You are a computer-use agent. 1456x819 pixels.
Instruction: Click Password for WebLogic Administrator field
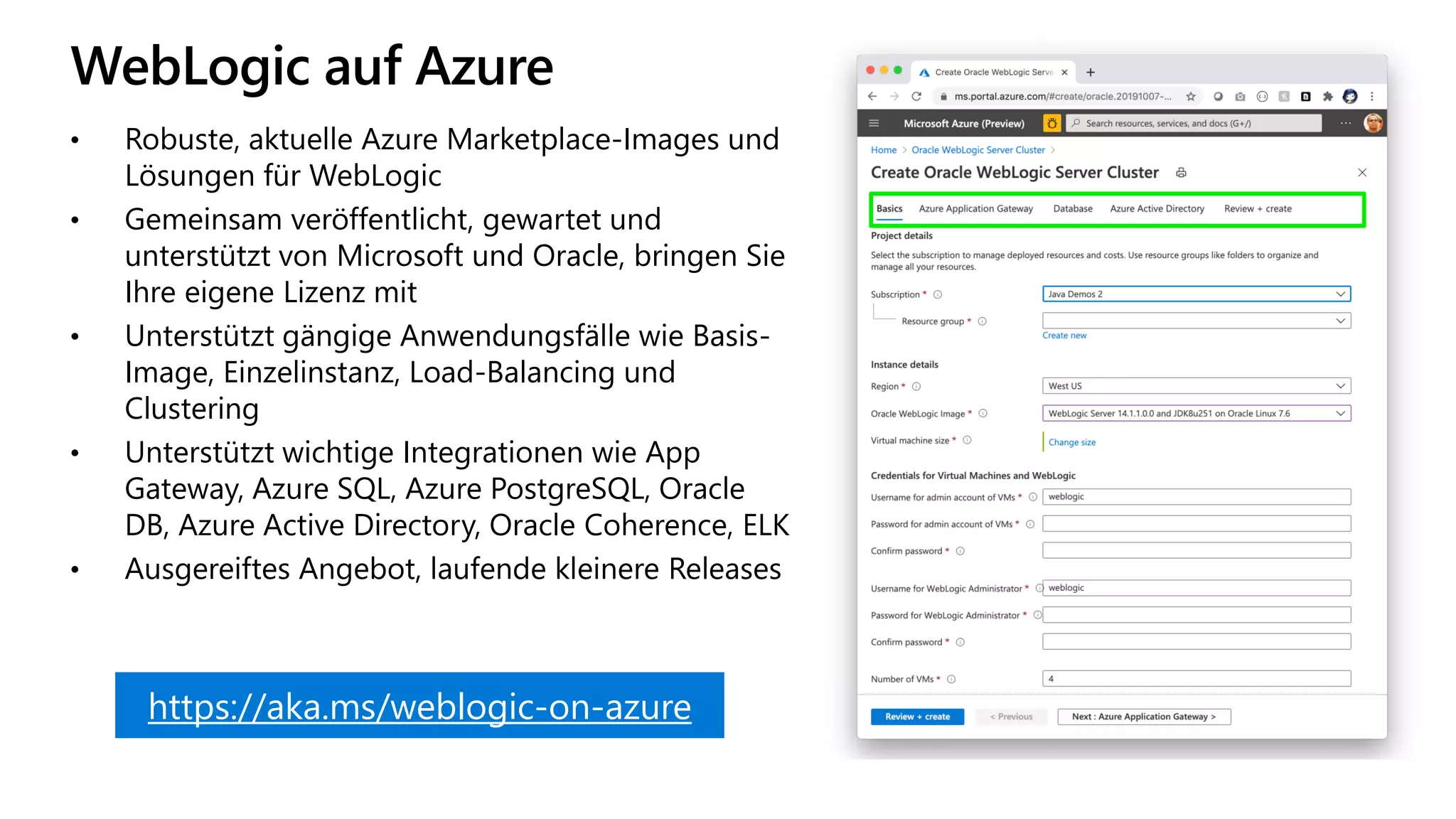1197,615
